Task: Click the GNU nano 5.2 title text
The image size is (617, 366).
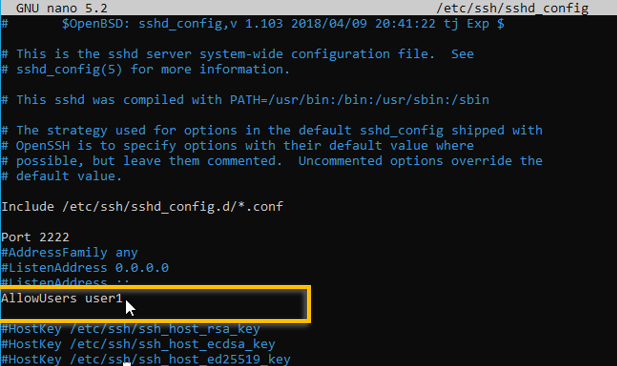Action: (62, 8)
